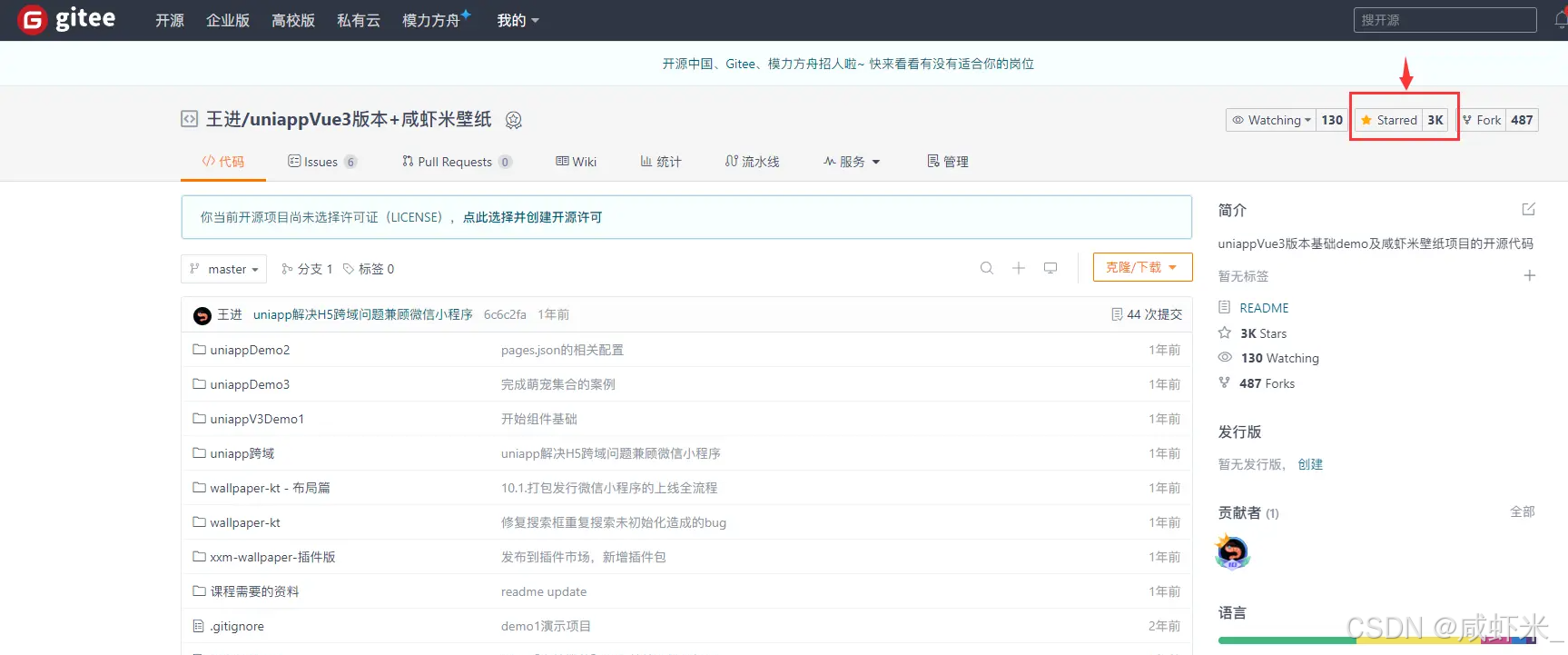Open the 课程需要的资料 folder
1568x655 pixels.
pyautogui.click(x=255, y=591)
